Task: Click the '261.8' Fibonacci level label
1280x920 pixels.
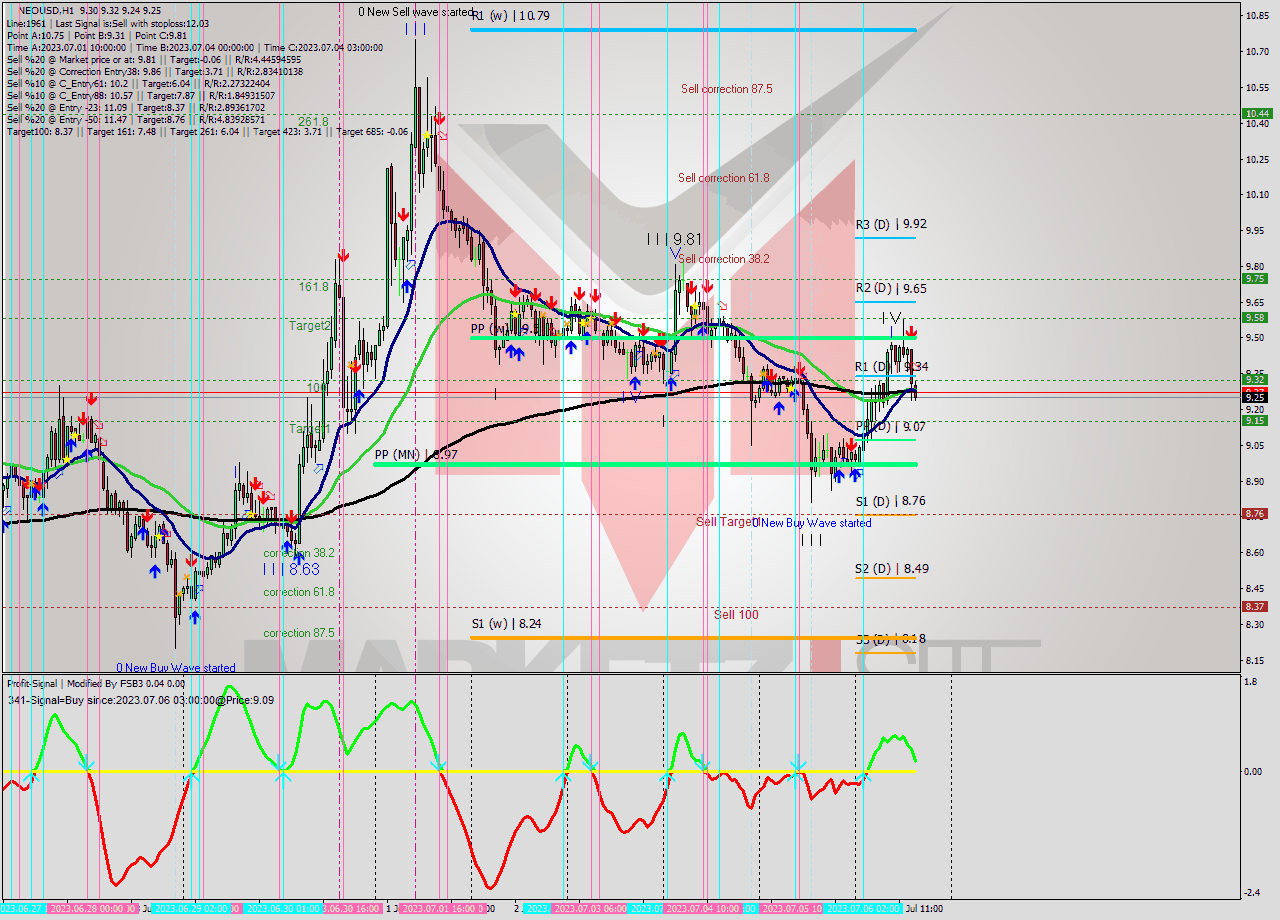Action: (x=313, y=121)
